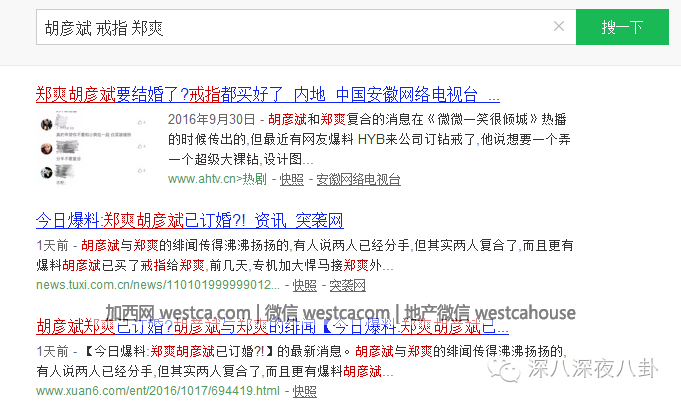The width and height of the screenshot is (681, 402).
Task: Visit the www.xuan6.com article URL
Action: pyautogui.click(x=158, y=391)
